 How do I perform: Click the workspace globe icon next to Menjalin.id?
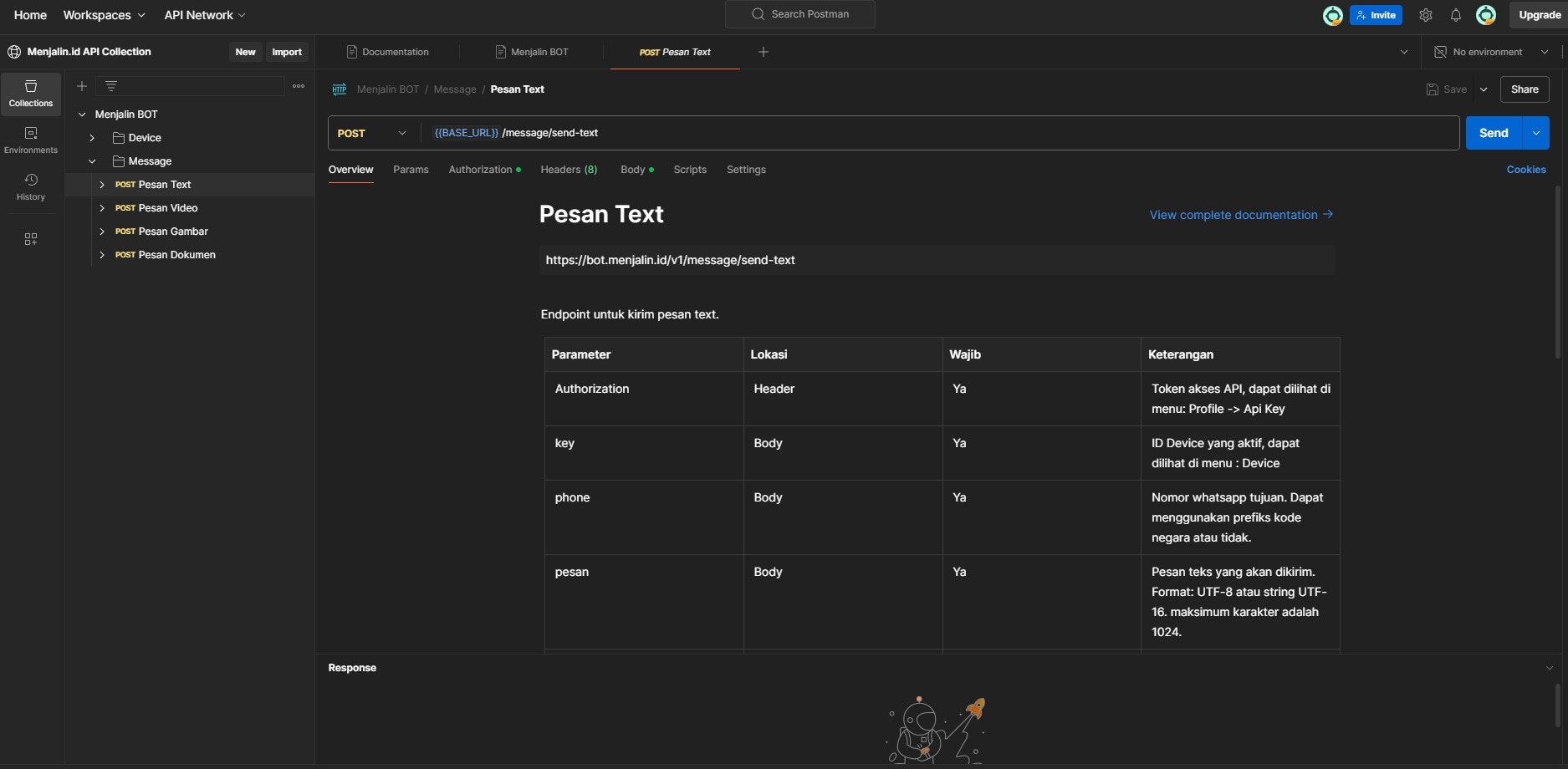(14, 52)
